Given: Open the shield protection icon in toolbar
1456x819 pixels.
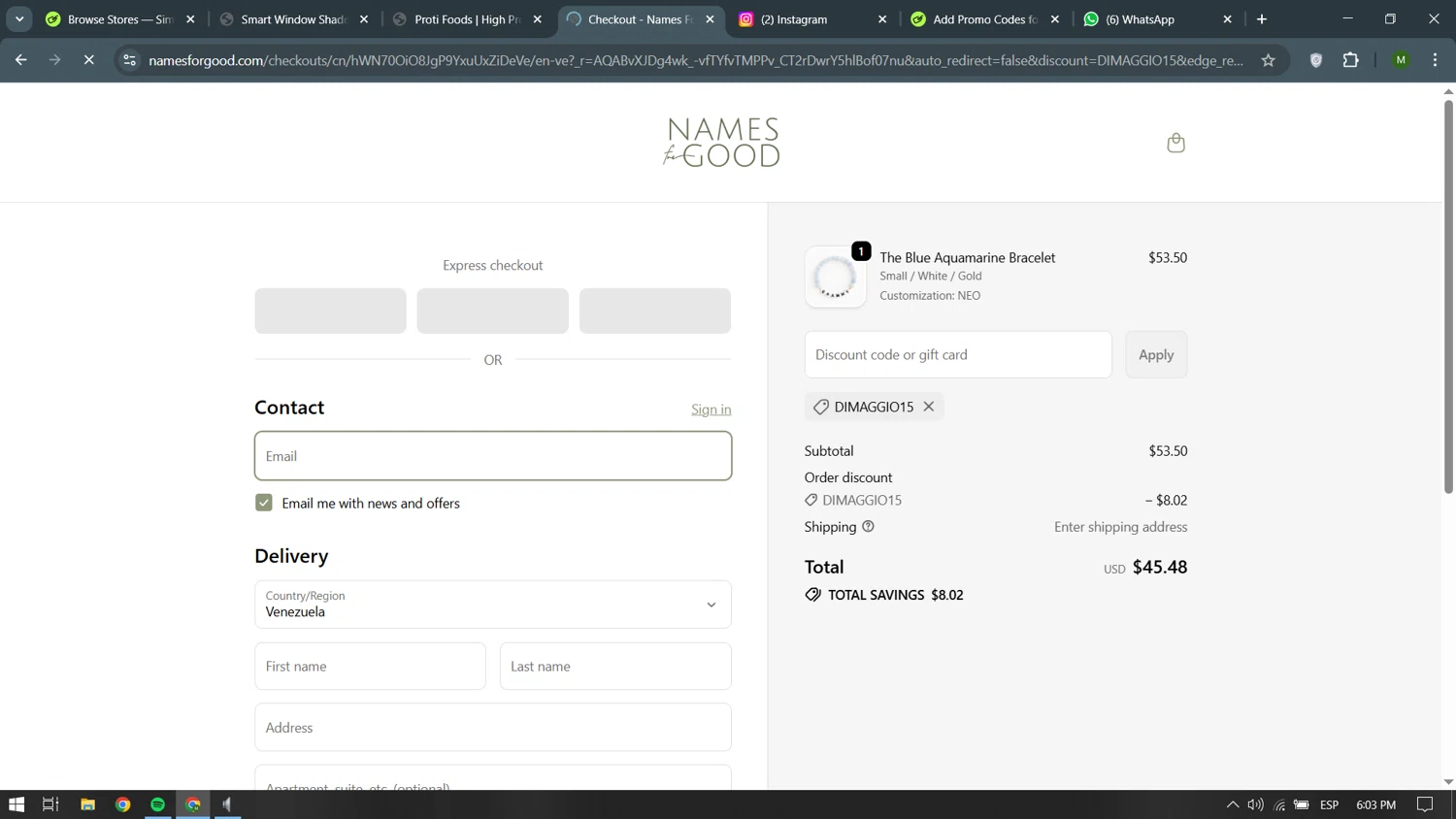Looking at the screenshot, I should [x=1316, y=60].
